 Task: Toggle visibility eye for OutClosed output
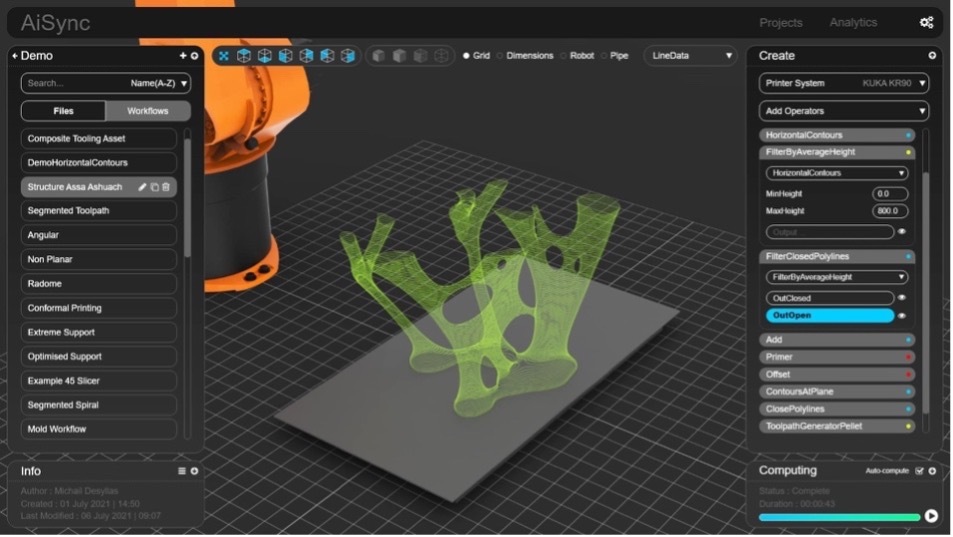(x=902, y=297)
